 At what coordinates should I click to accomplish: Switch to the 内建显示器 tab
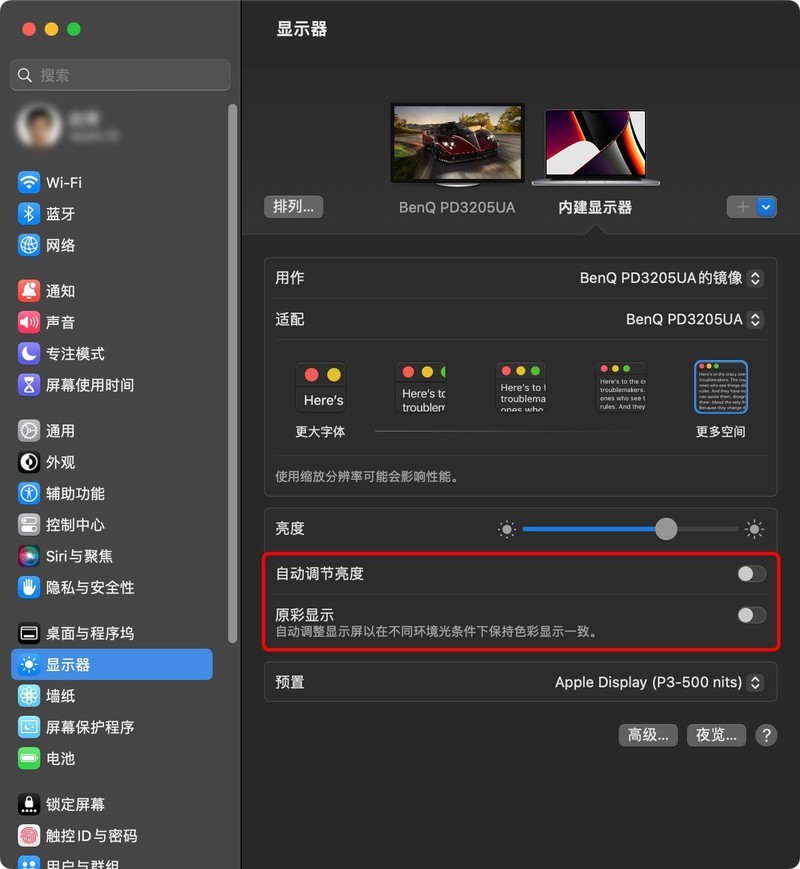597,207
